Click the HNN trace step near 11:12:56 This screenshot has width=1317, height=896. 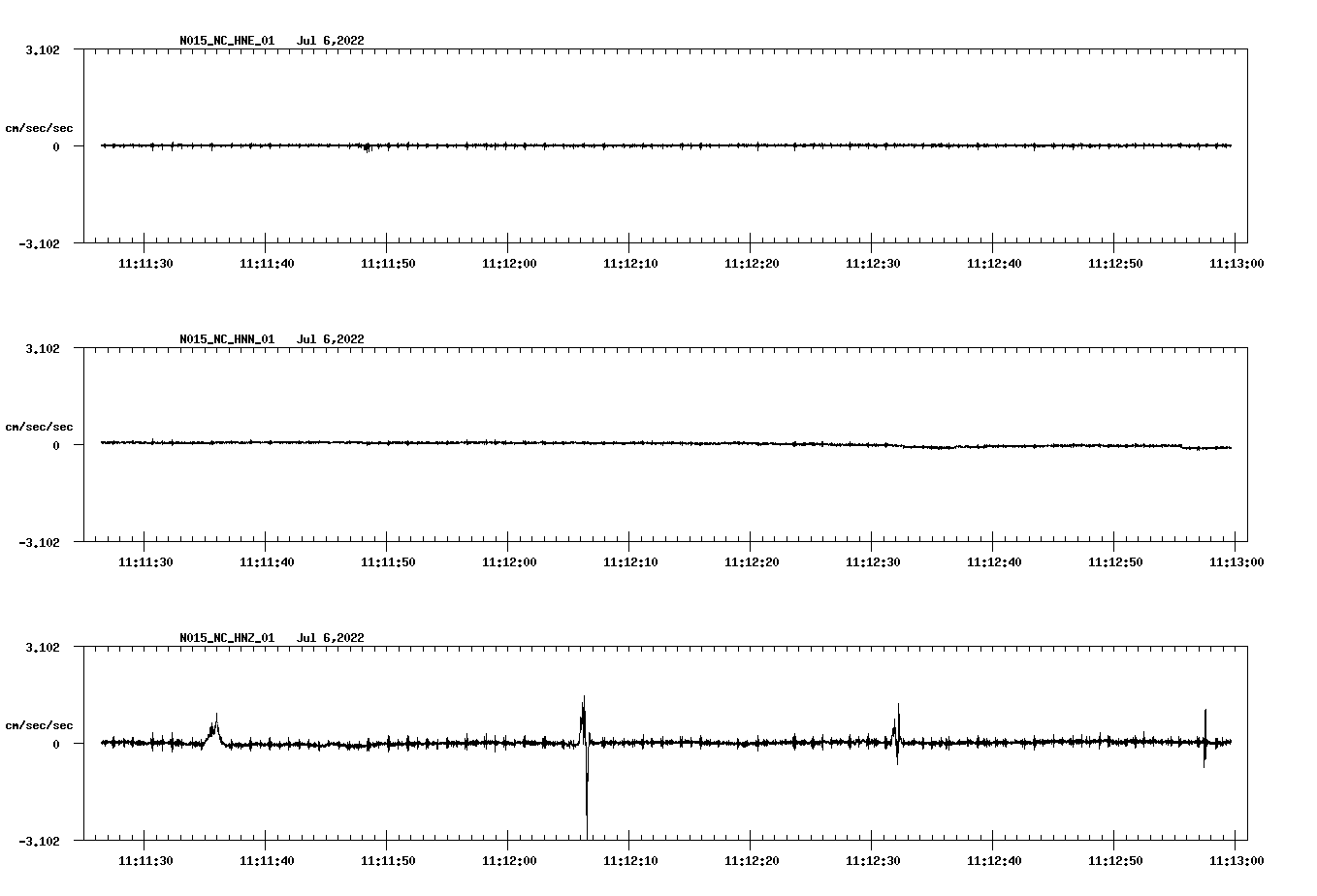pos(1183,446)
